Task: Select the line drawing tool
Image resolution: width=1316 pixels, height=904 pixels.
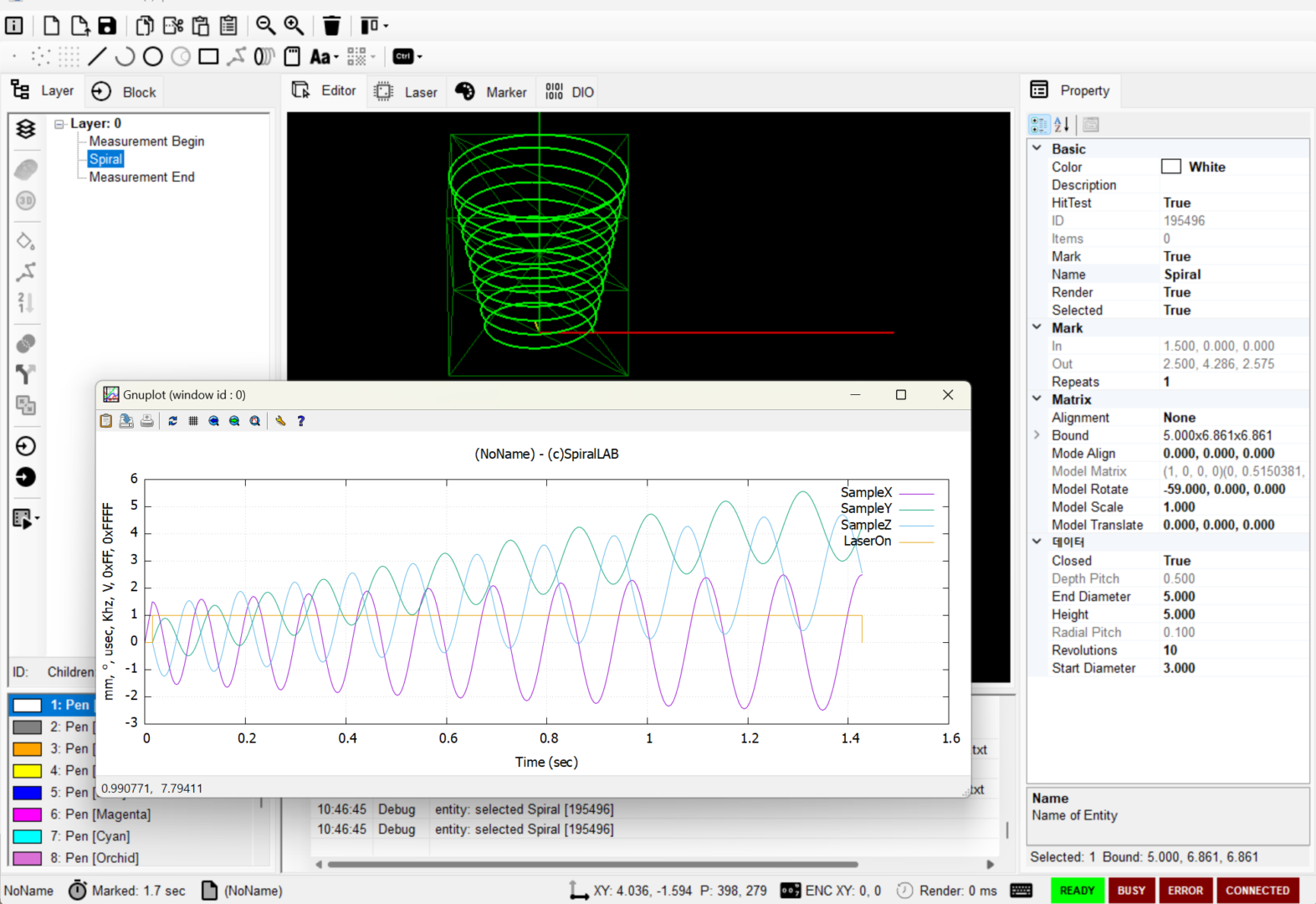Action: pos(97,57)
